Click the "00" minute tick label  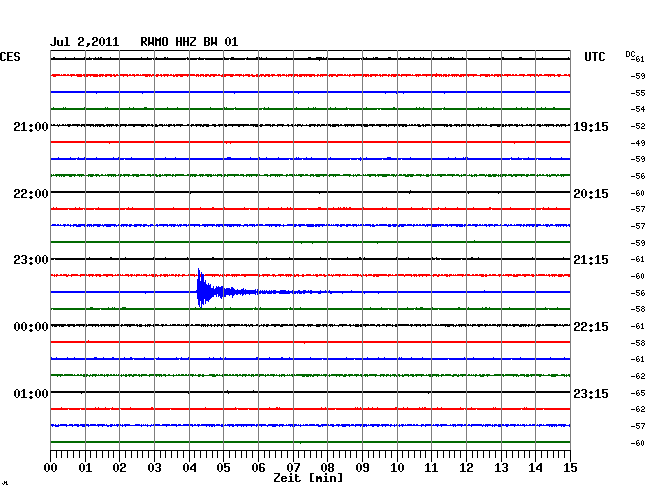(x=51, y=468)
